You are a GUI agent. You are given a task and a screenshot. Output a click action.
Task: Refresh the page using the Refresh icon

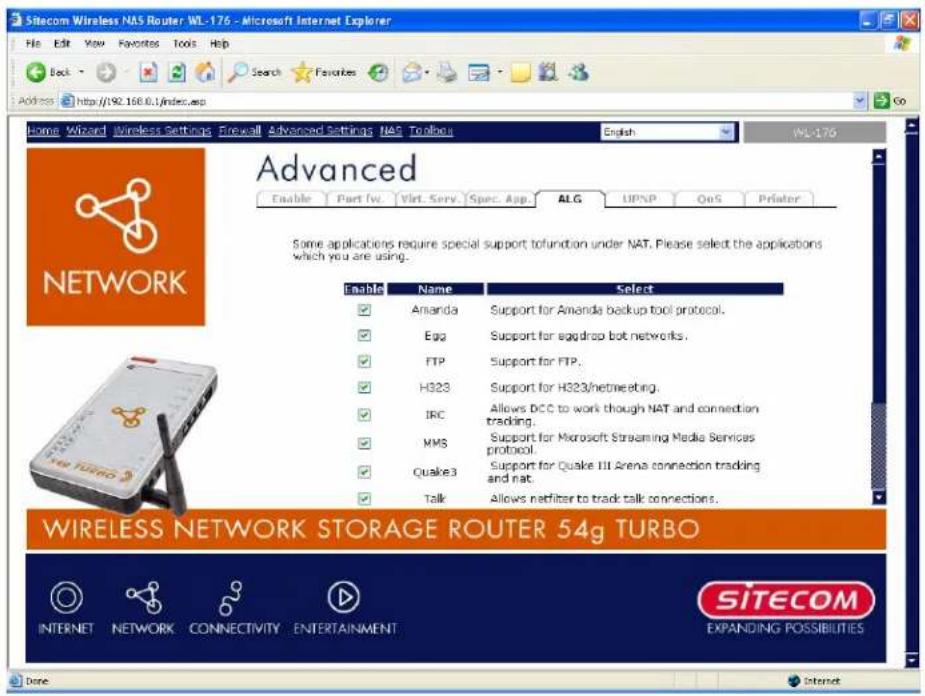(176, 73)
